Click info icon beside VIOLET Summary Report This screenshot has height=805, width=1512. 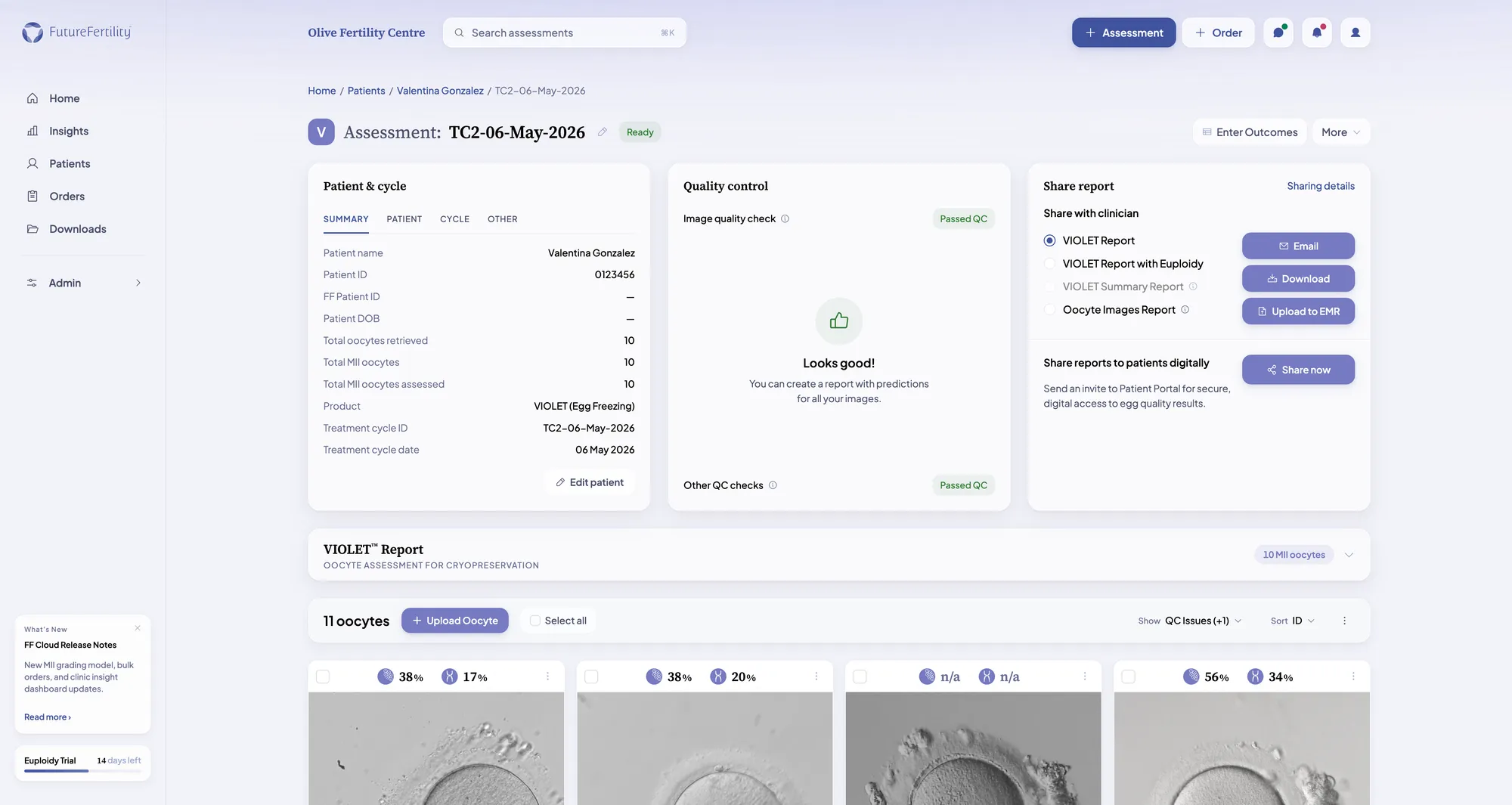point(1193,286)
